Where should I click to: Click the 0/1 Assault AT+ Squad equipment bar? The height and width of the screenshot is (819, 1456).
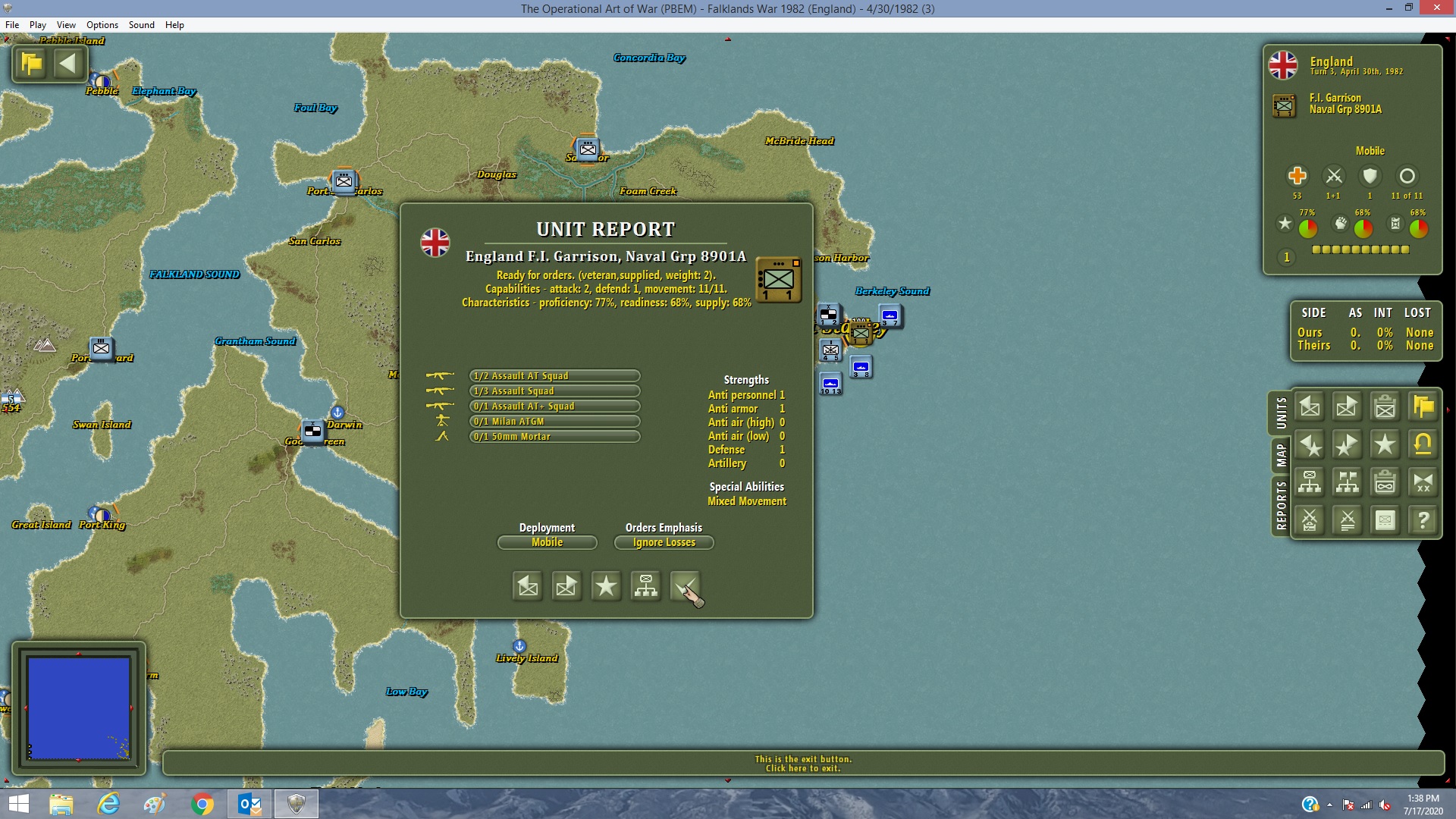tap(554, 406)
